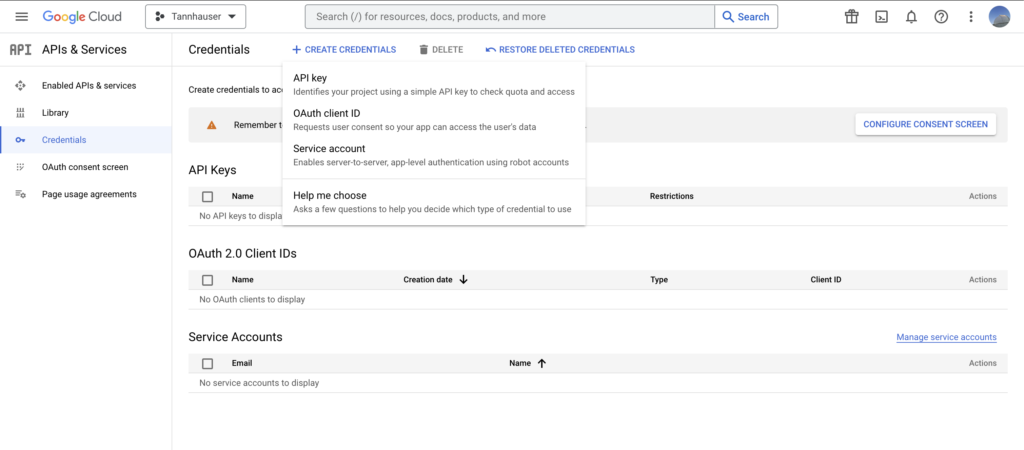Click 'No OAuth clients to display' text
Image resolution: width=1024 pixels, height=450 pixels.
pyautogui.click(x=252, y=300)
